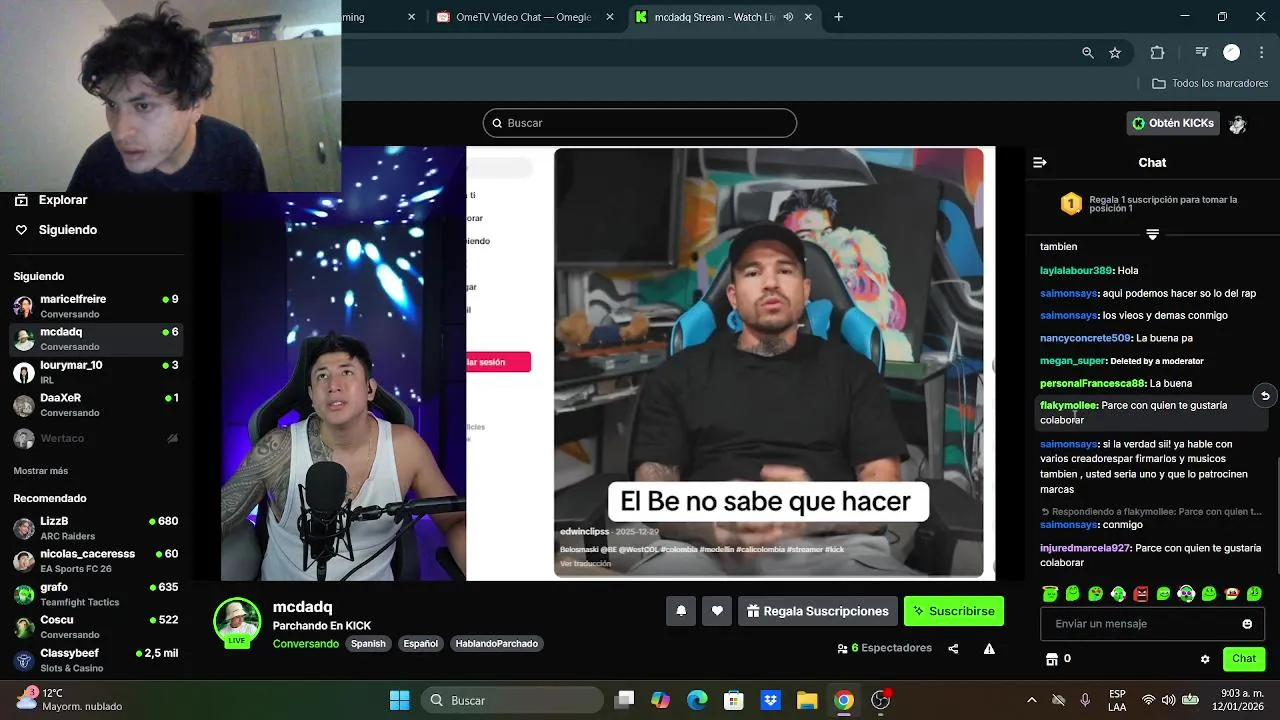
Task: Send message with green Chat button
Action: tap(1244, 659)
